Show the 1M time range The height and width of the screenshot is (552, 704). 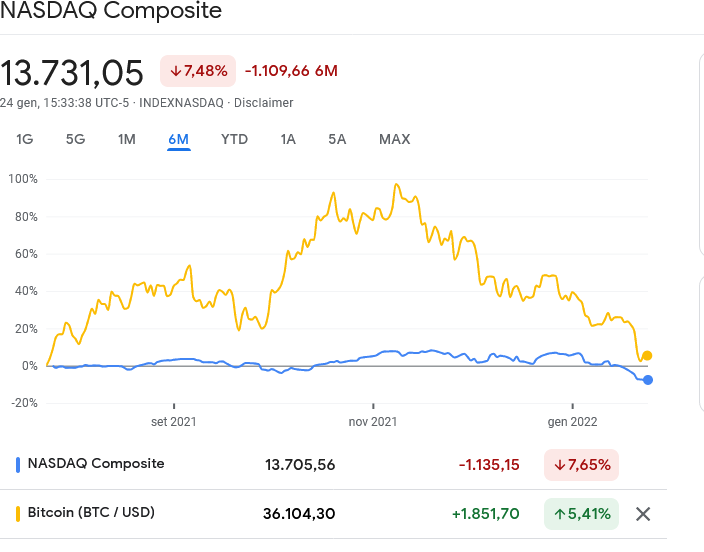point(127,139)
